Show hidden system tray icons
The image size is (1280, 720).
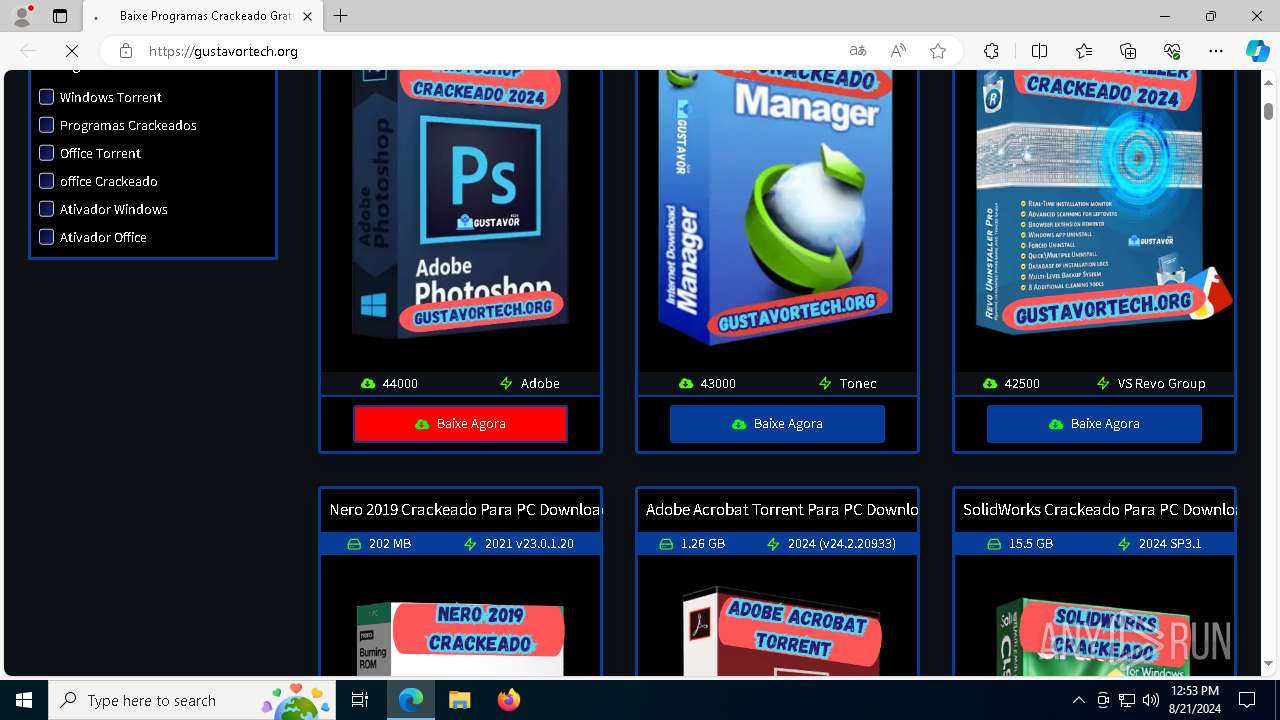tap(1078, 700)
